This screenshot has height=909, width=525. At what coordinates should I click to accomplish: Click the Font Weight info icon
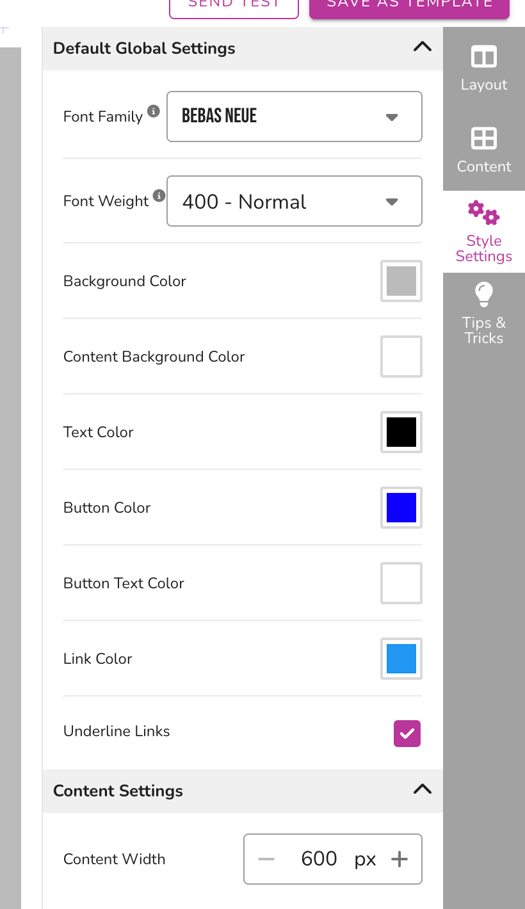pyautogui.click(x=159, y=195)
